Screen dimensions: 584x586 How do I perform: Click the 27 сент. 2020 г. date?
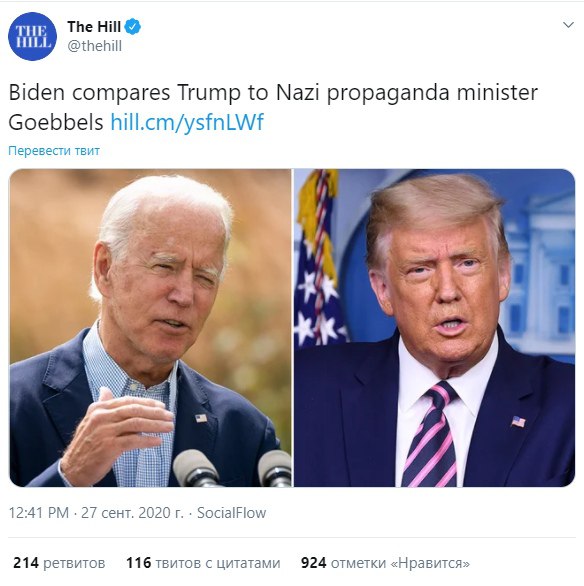coord(133,513)
